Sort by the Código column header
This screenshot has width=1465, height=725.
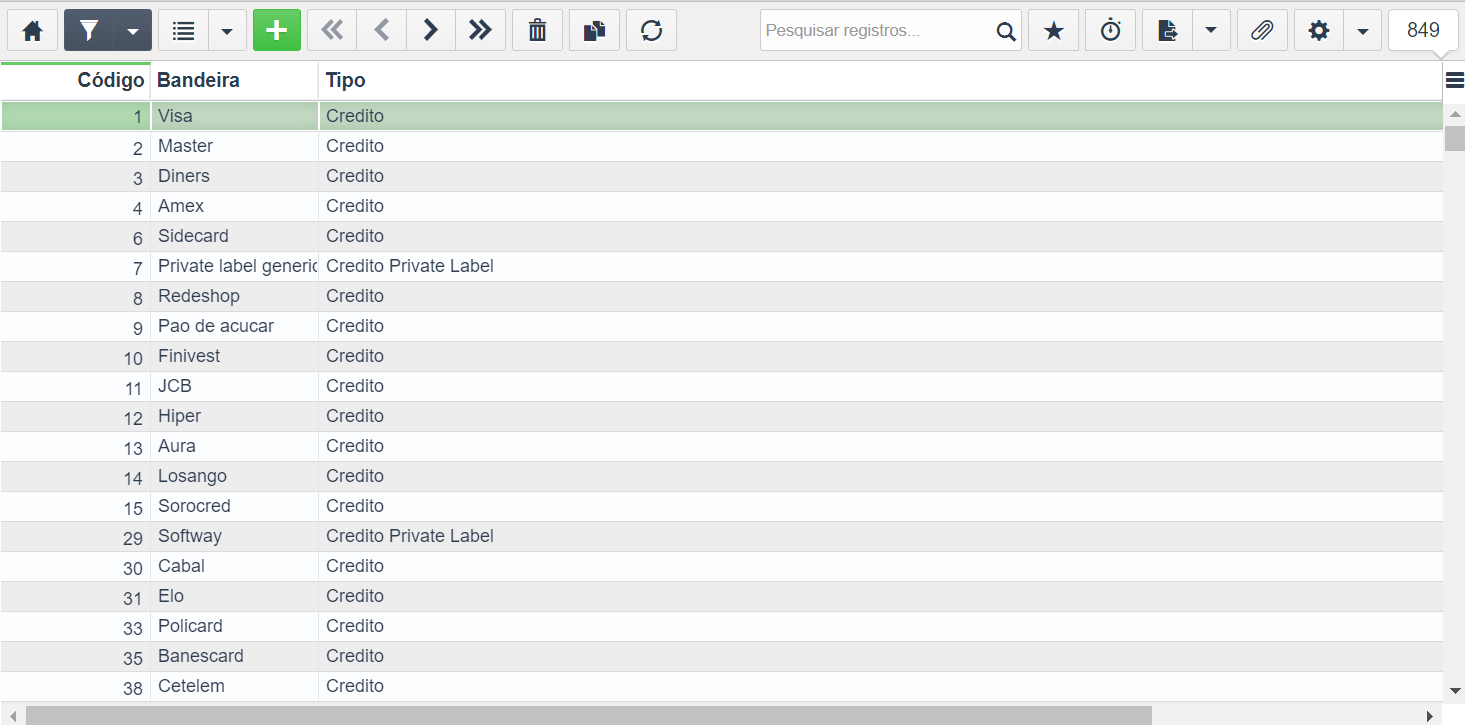point(76,81)
